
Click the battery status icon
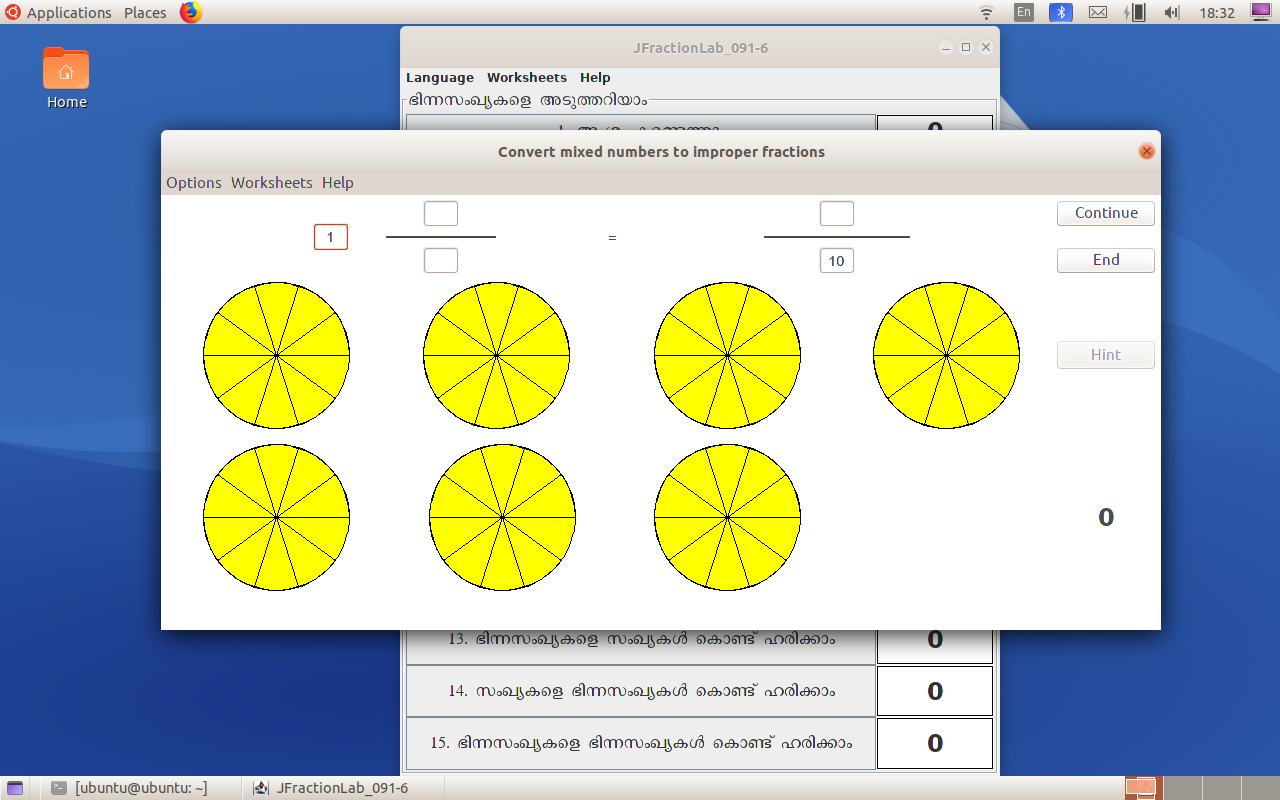coord(1135,13)
